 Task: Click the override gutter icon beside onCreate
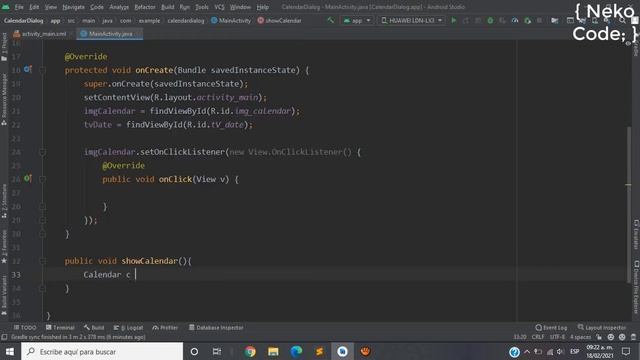coord(27,69)
